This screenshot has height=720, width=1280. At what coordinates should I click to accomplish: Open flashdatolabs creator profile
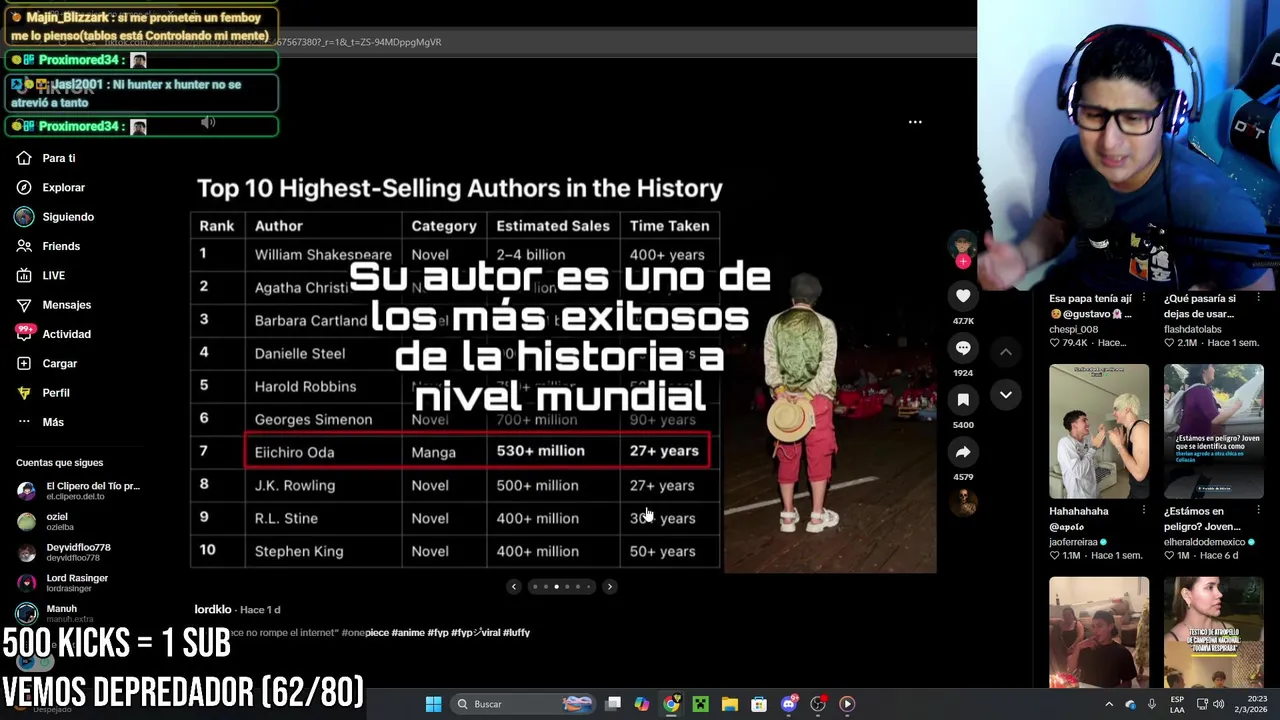[1192, 329]
